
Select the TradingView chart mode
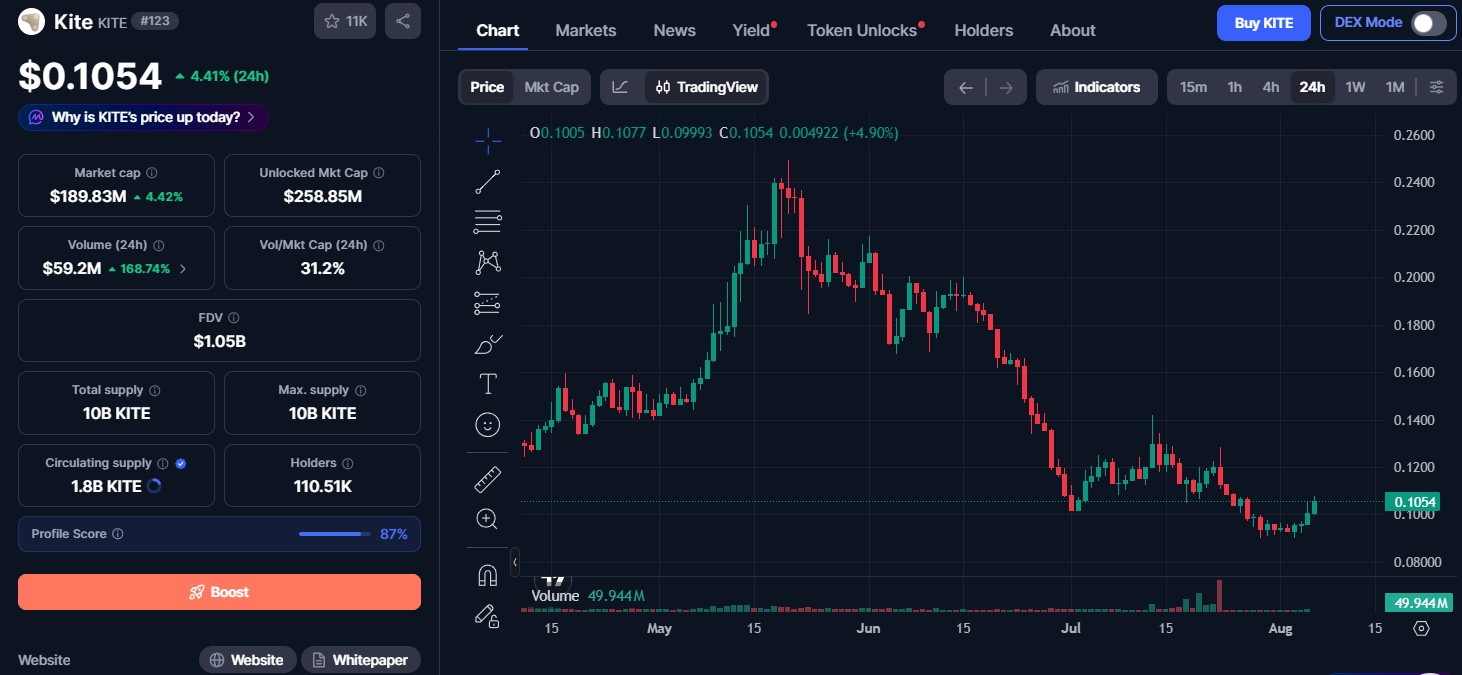[x=706, y=87]
